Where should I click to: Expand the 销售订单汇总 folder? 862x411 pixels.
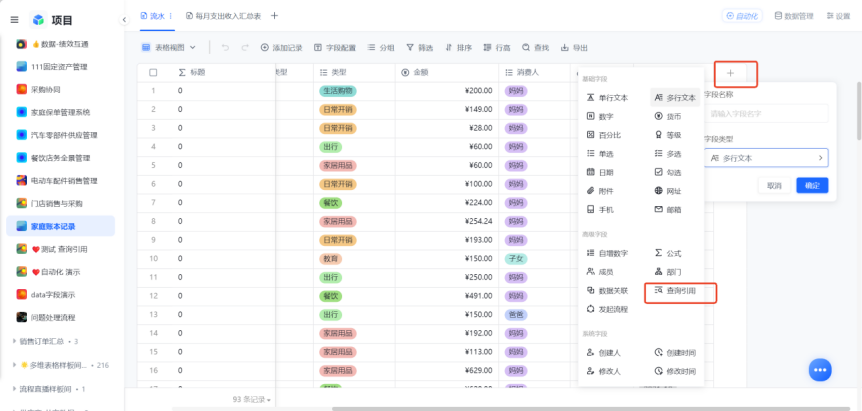(15, 341)
